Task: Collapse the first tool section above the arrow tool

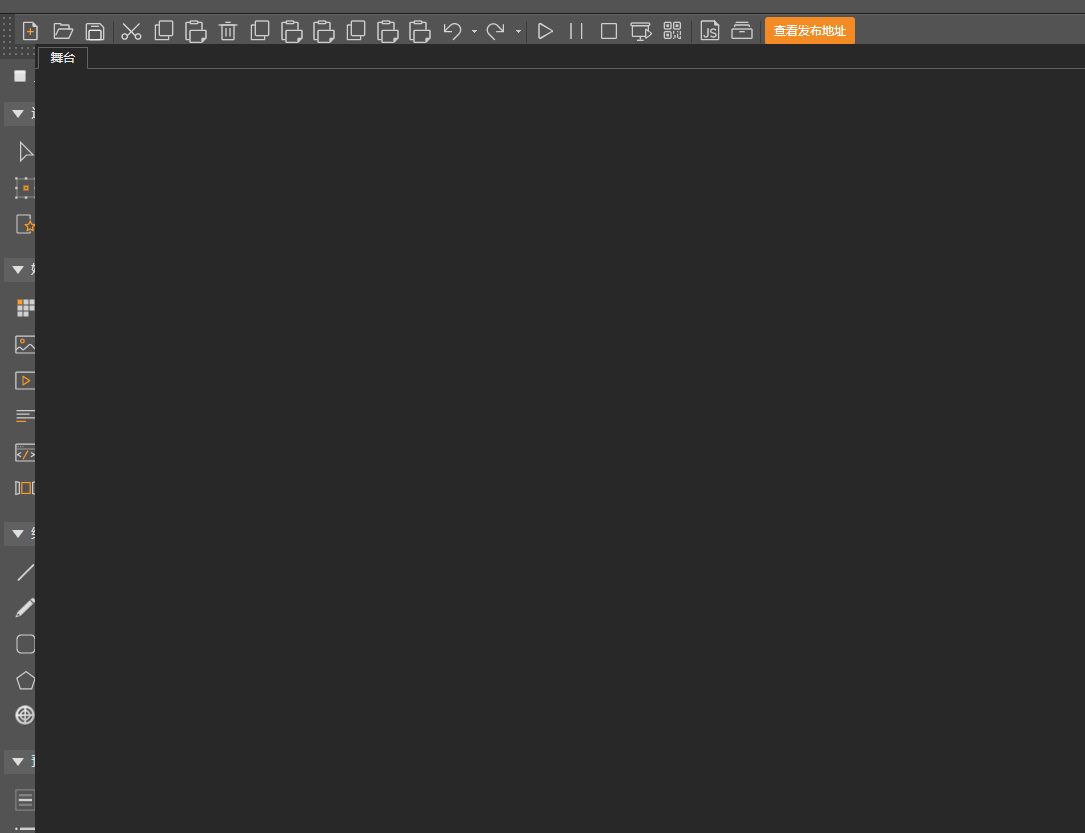Action: (19, 113)
